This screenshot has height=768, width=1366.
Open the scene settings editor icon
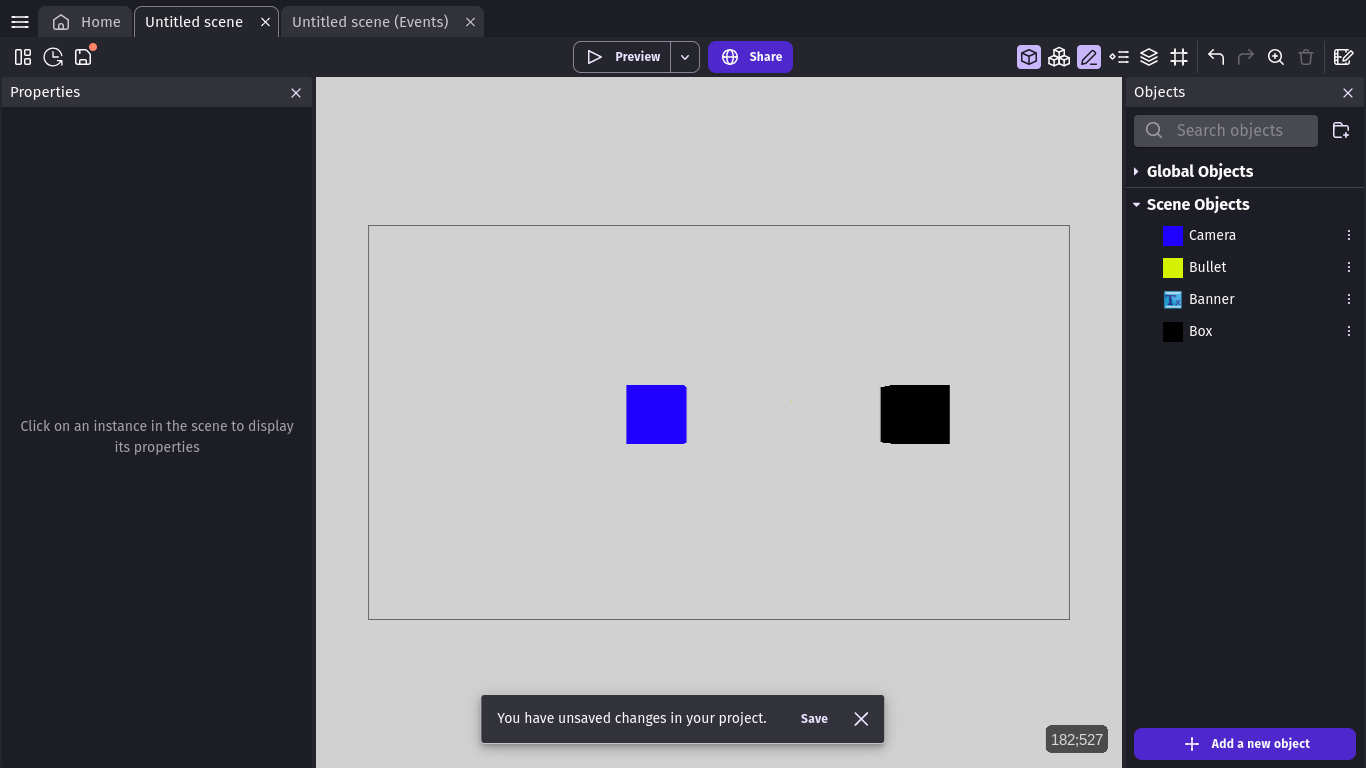1343,57
